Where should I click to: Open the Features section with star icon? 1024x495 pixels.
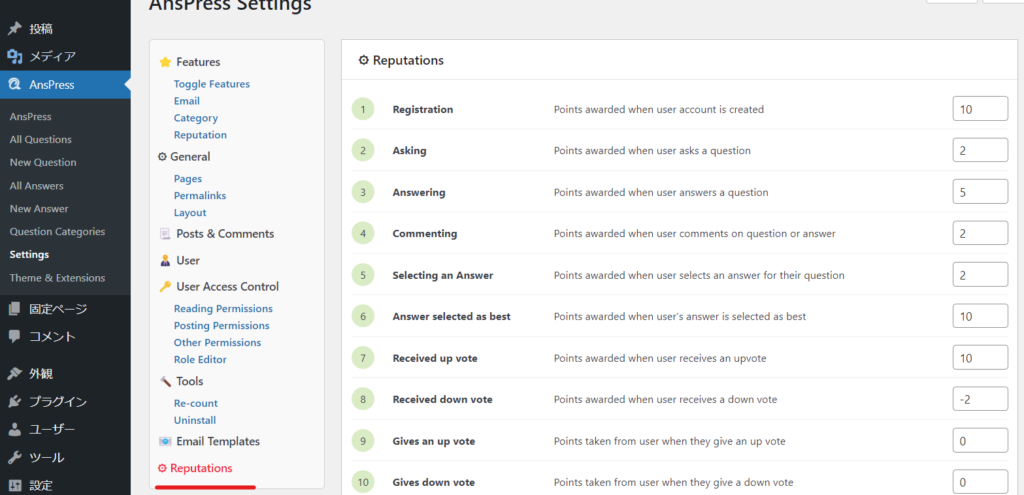point(197,62)
